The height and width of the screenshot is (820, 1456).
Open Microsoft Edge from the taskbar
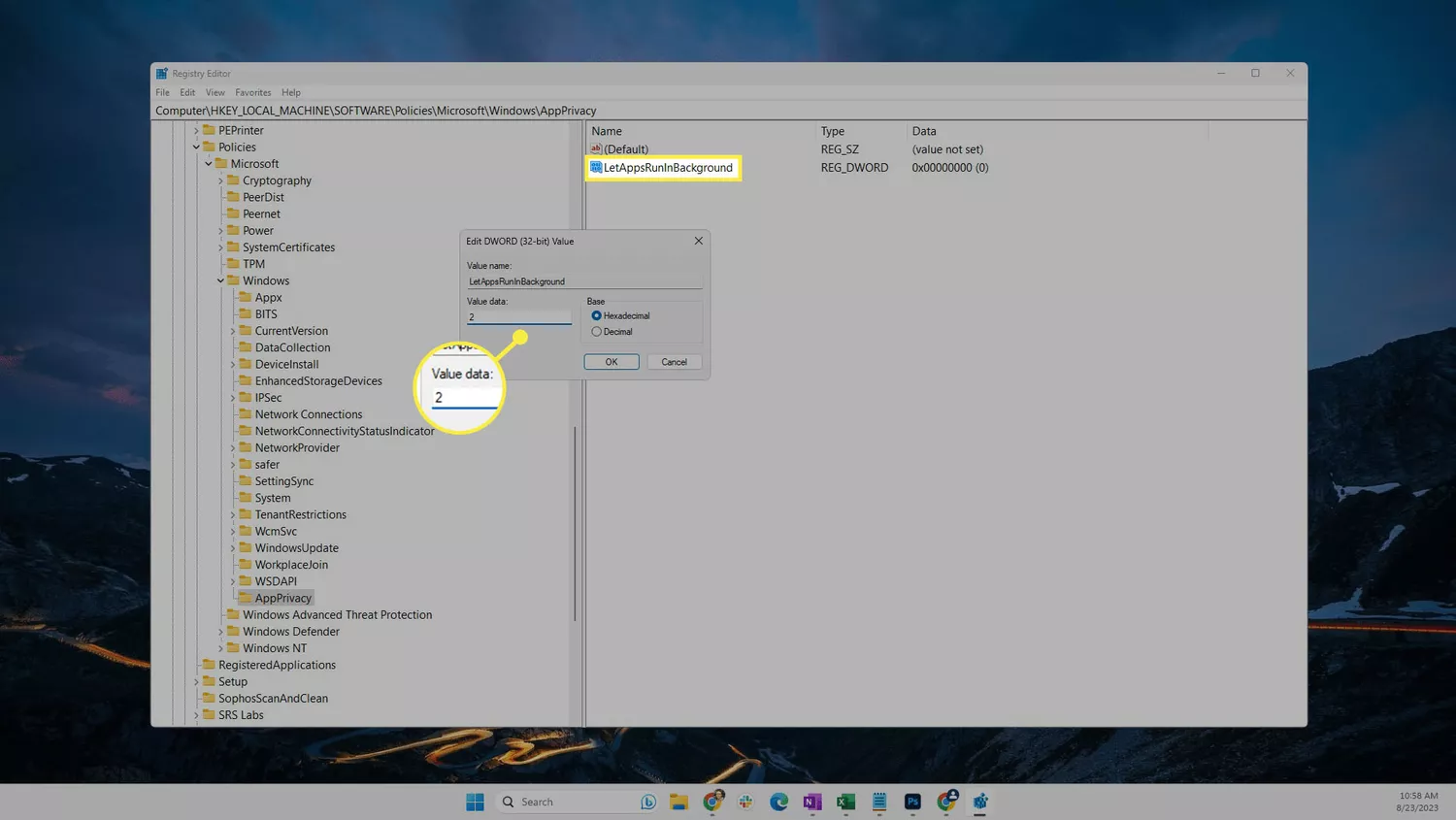coord(778,802)
